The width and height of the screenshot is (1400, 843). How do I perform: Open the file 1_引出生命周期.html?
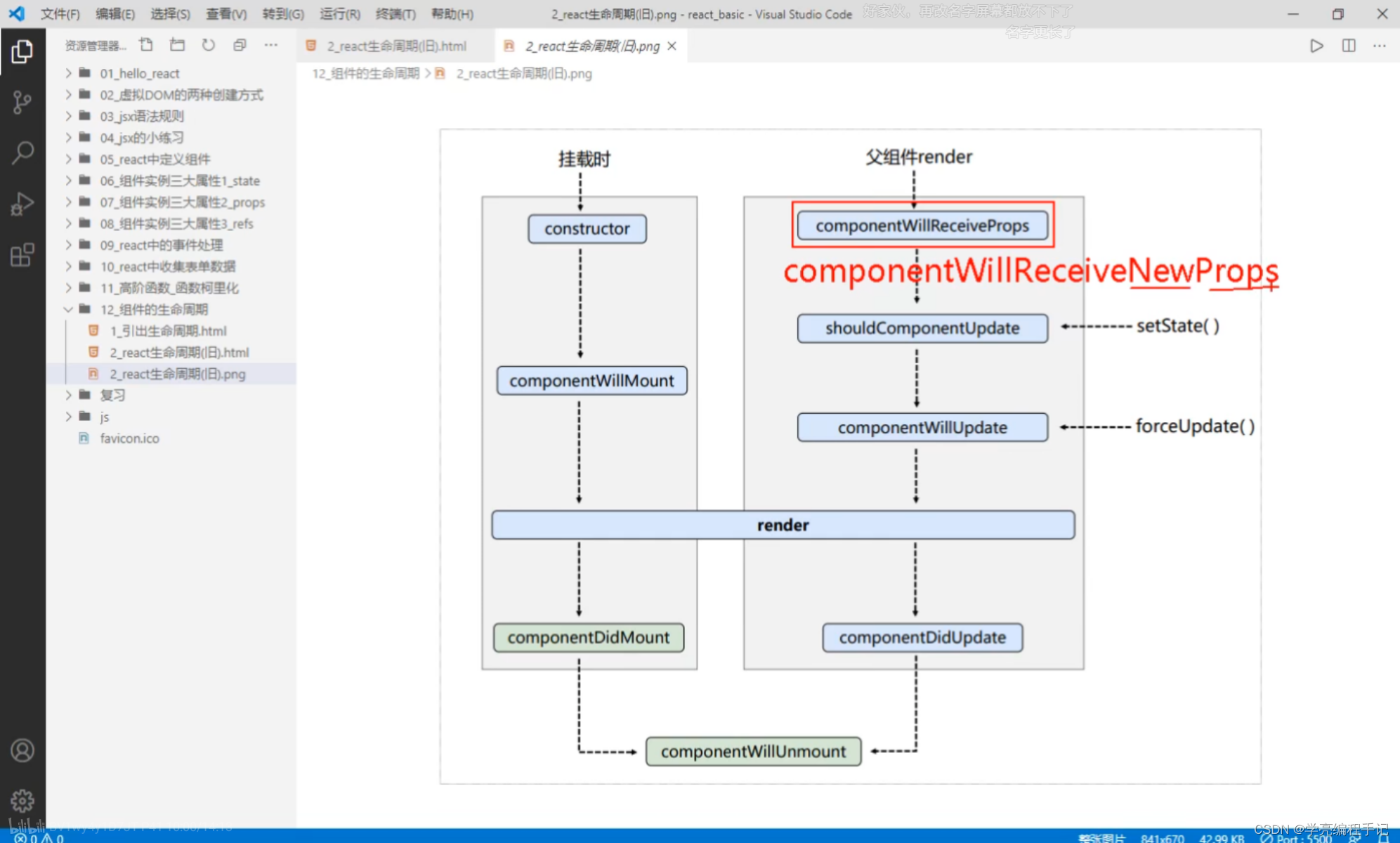click(171, 331)
